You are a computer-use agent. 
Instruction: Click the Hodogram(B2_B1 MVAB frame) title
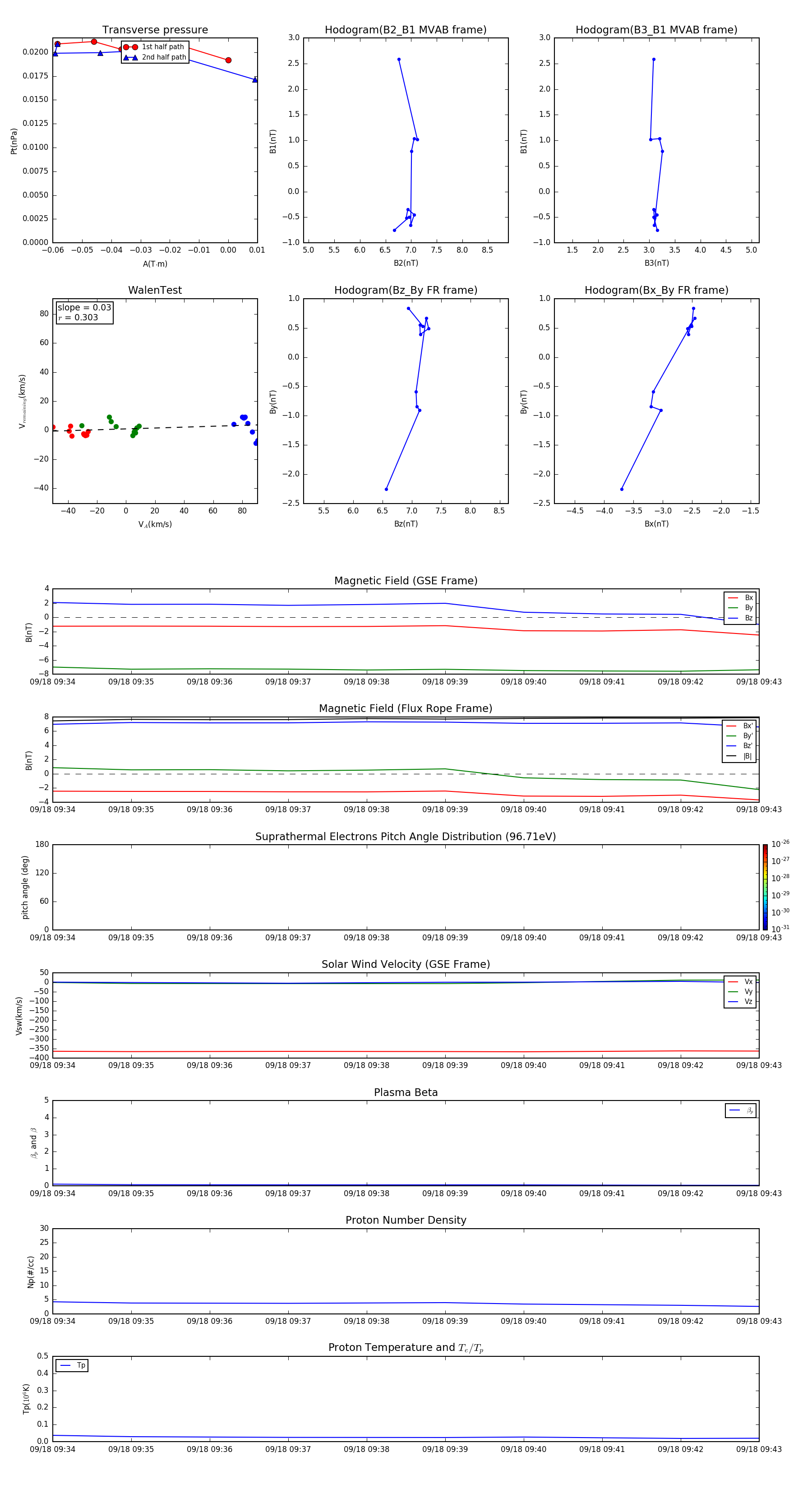[406, 30]
